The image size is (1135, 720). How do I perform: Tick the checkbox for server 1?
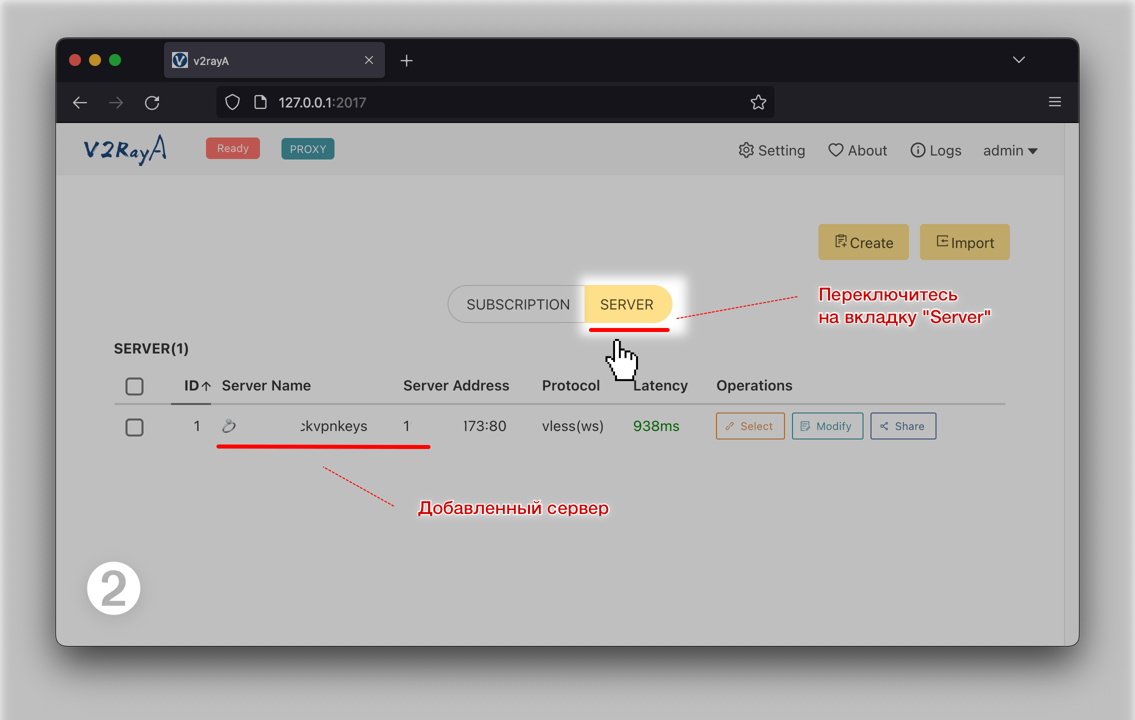134,427
